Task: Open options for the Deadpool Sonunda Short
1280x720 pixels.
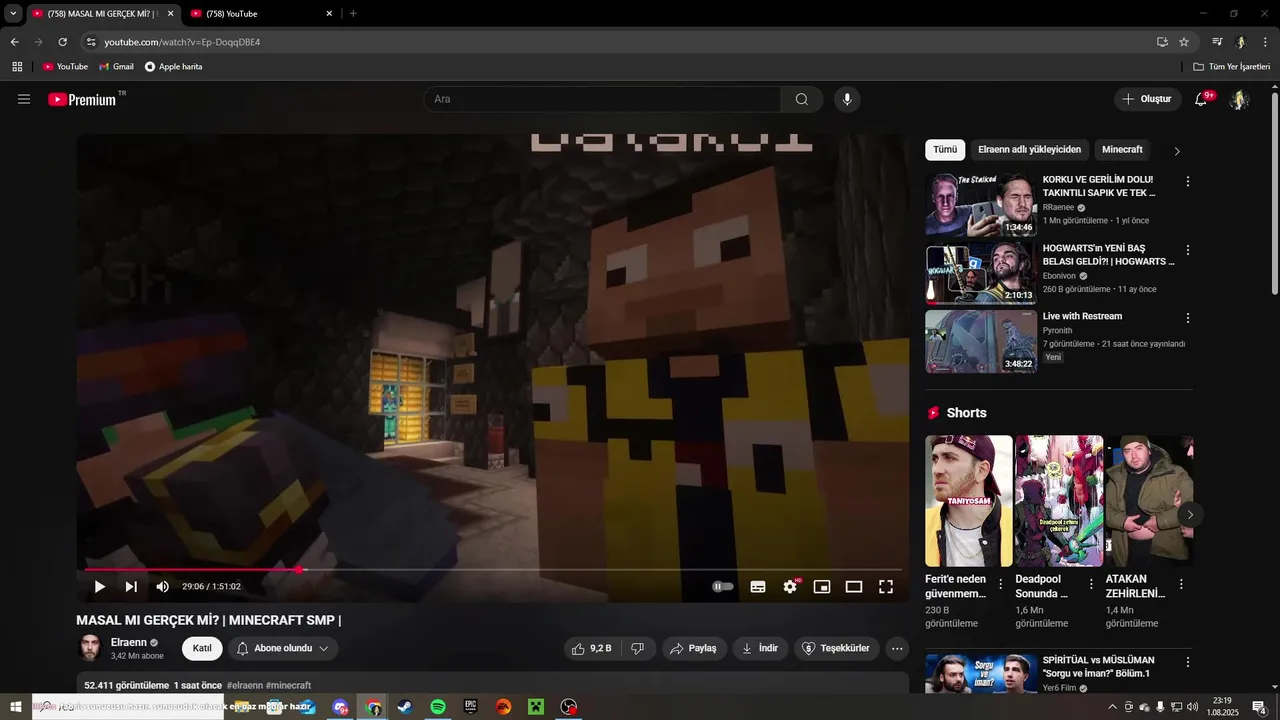Action: tap(1091, 584)
